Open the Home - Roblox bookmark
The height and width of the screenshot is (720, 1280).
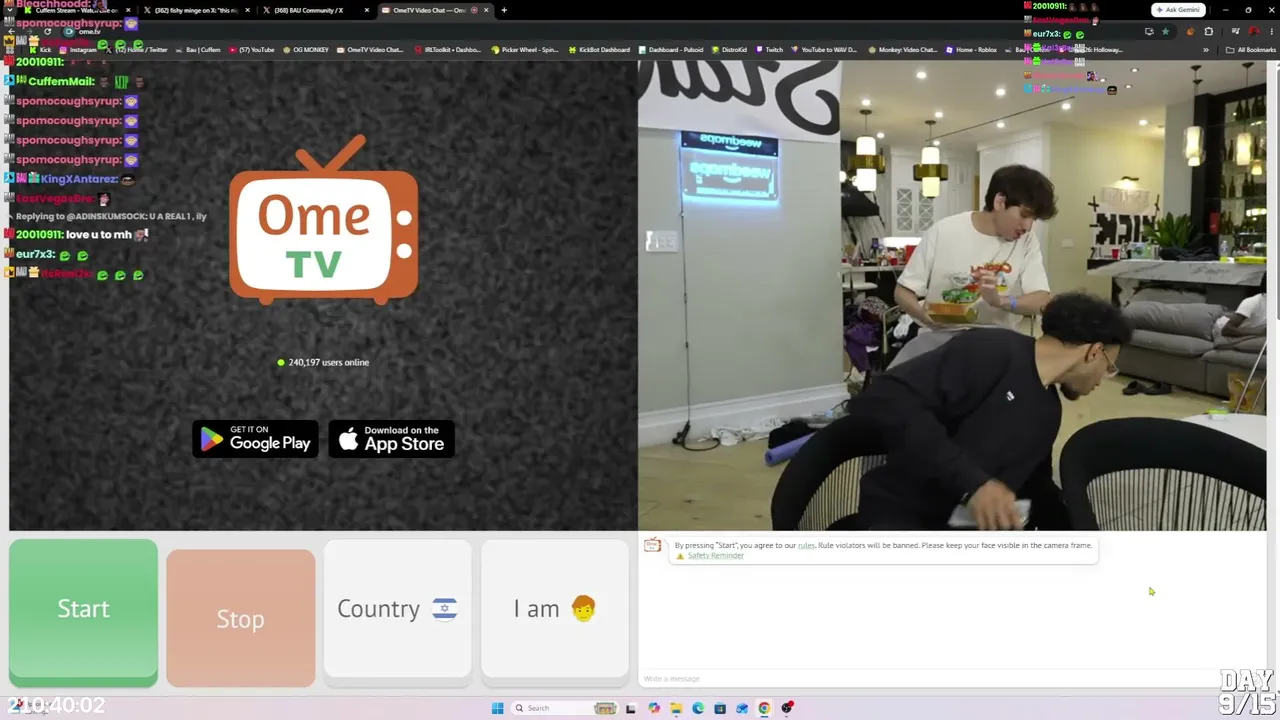[x=972, y=50]
